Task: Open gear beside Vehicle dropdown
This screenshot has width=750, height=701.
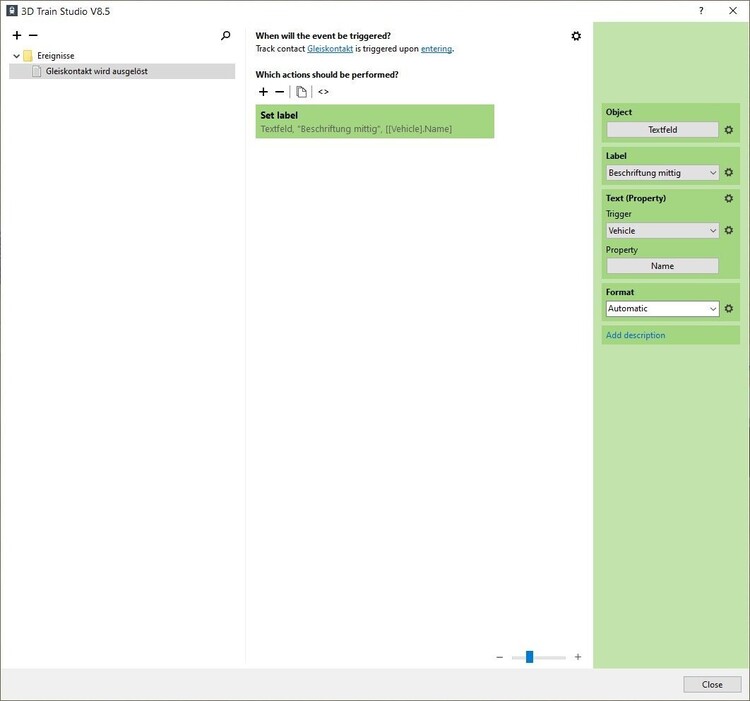Action: (x=728, y=230)
